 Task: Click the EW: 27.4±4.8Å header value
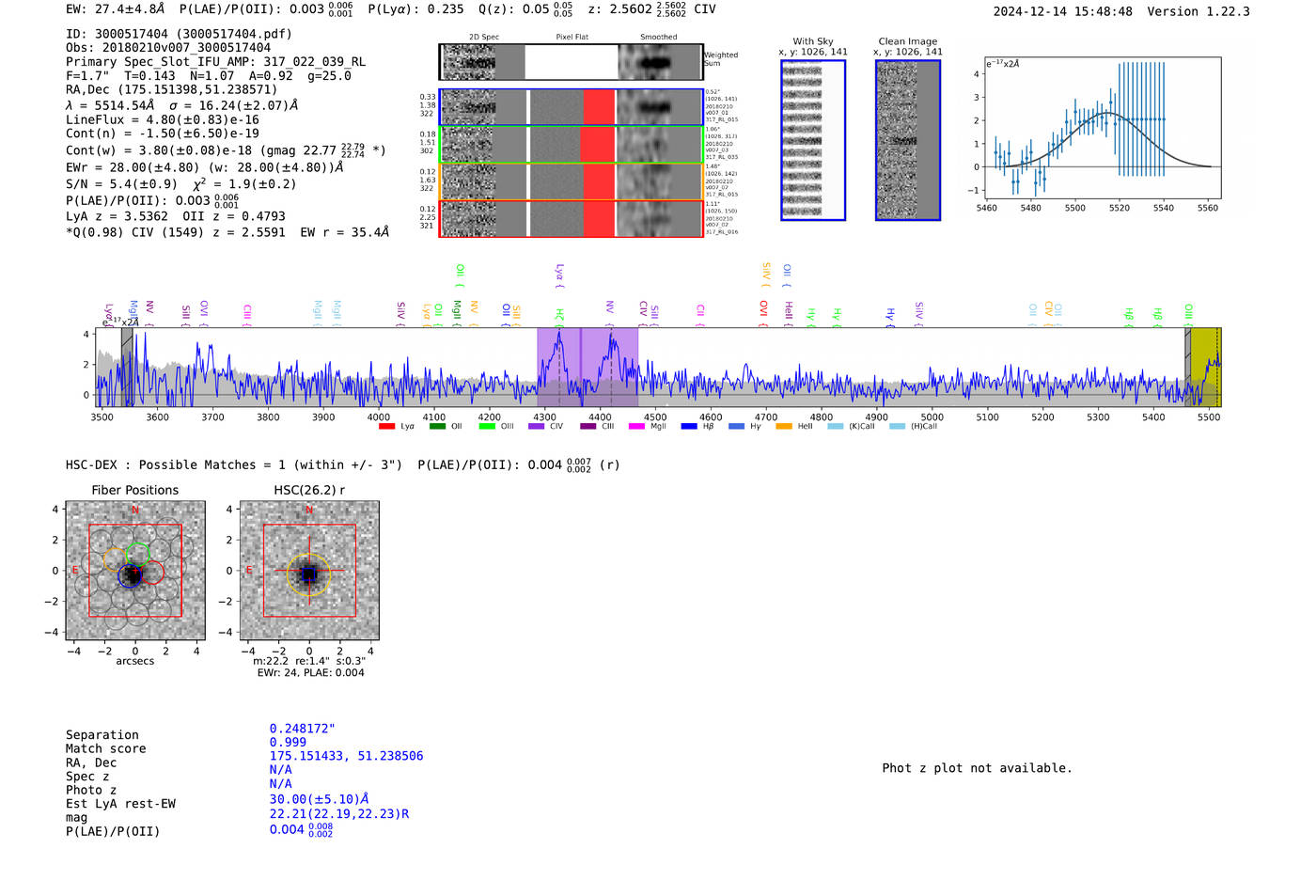[x=115, y=9]
